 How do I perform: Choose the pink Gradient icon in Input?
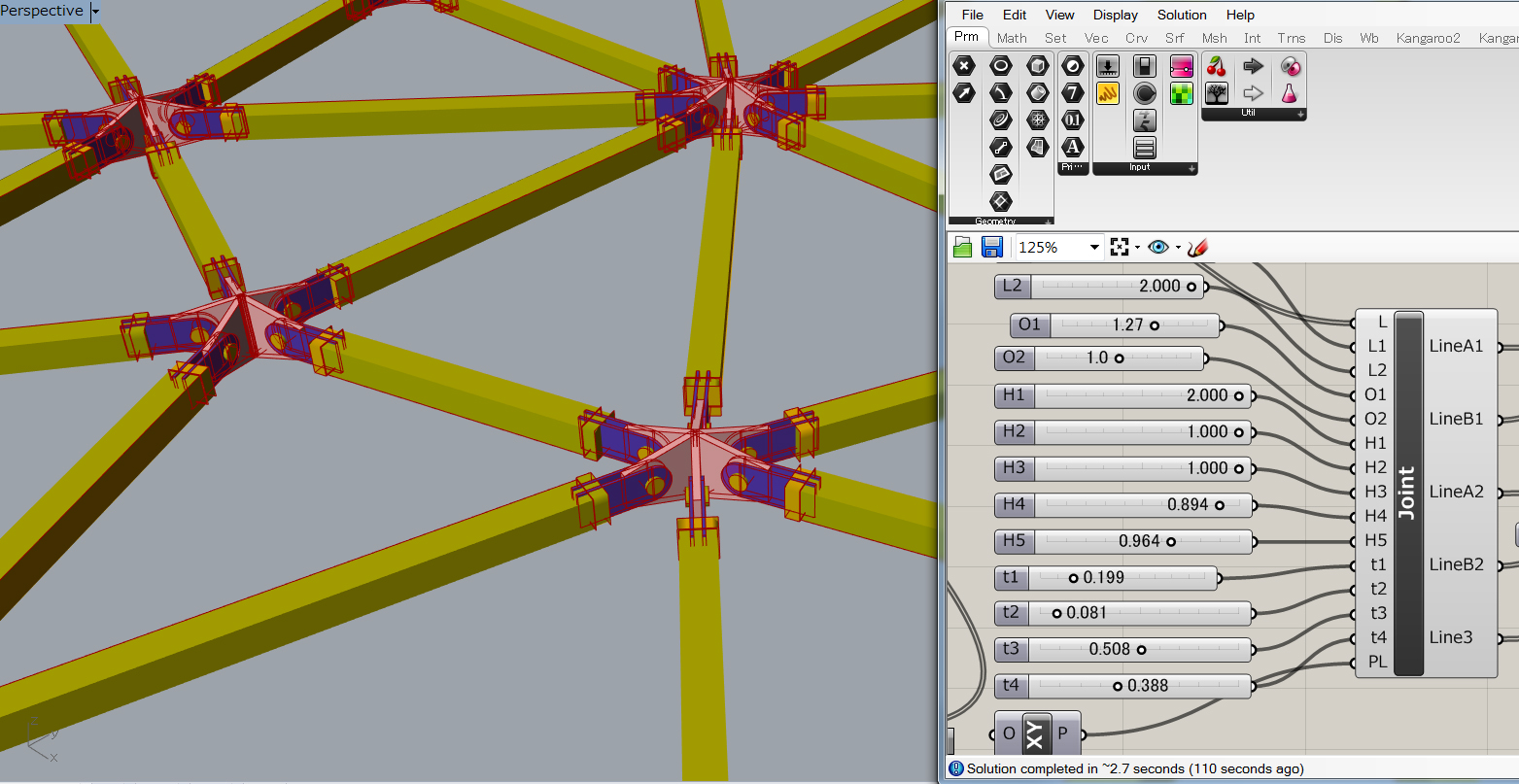[1181, 66]
